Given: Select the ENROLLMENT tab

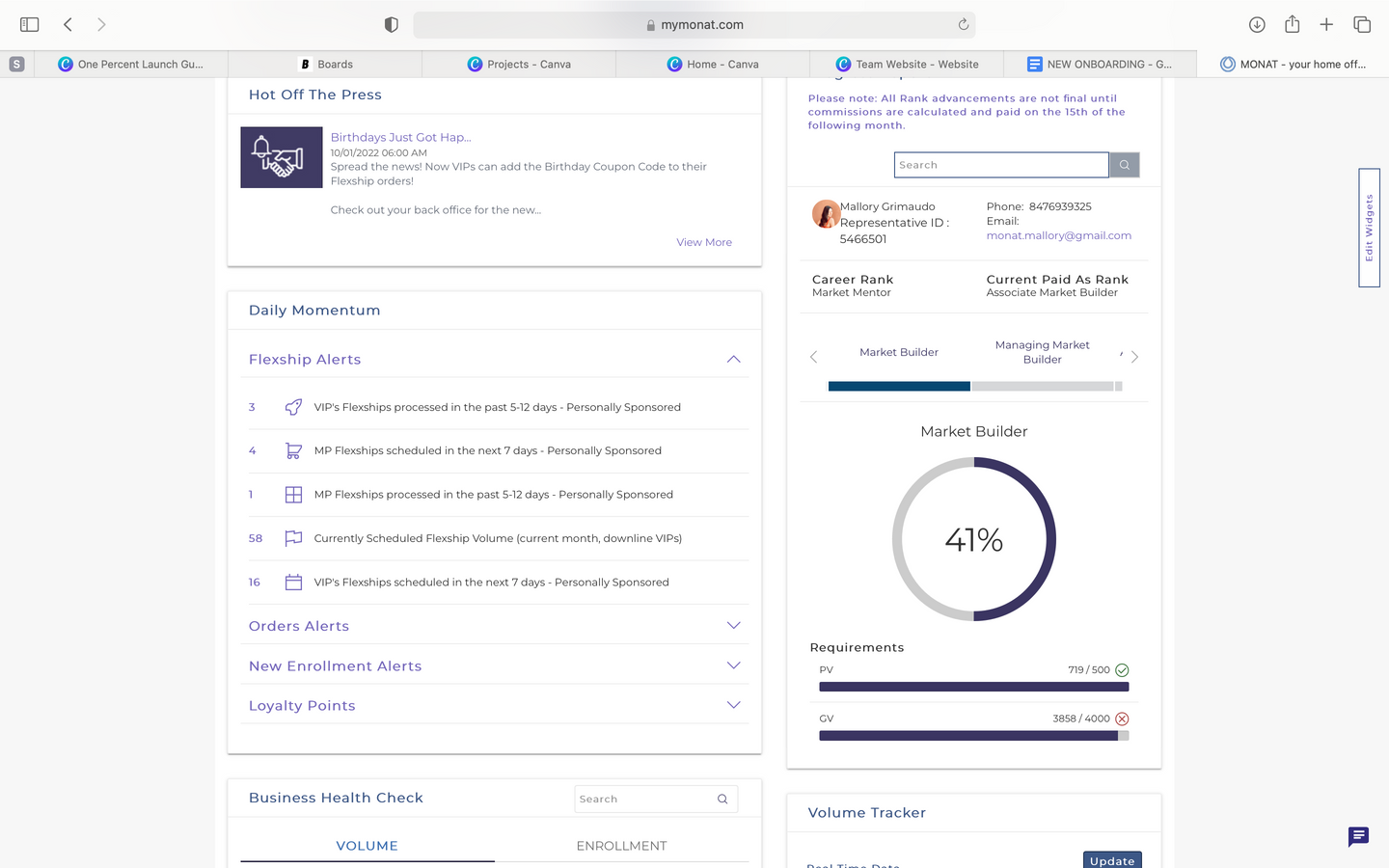Looking at the screenshot, I should point(621,846).
